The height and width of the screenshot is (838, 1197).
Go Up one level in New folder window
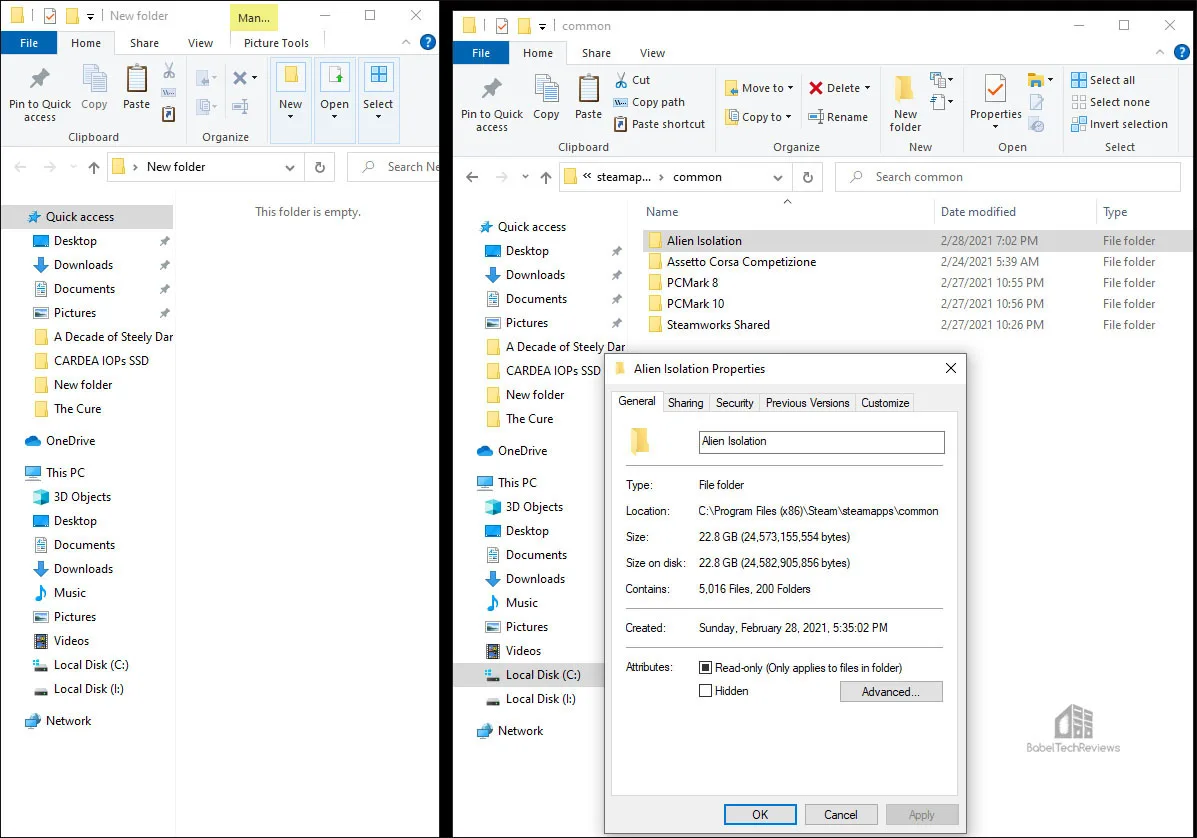tap(94, 167)
